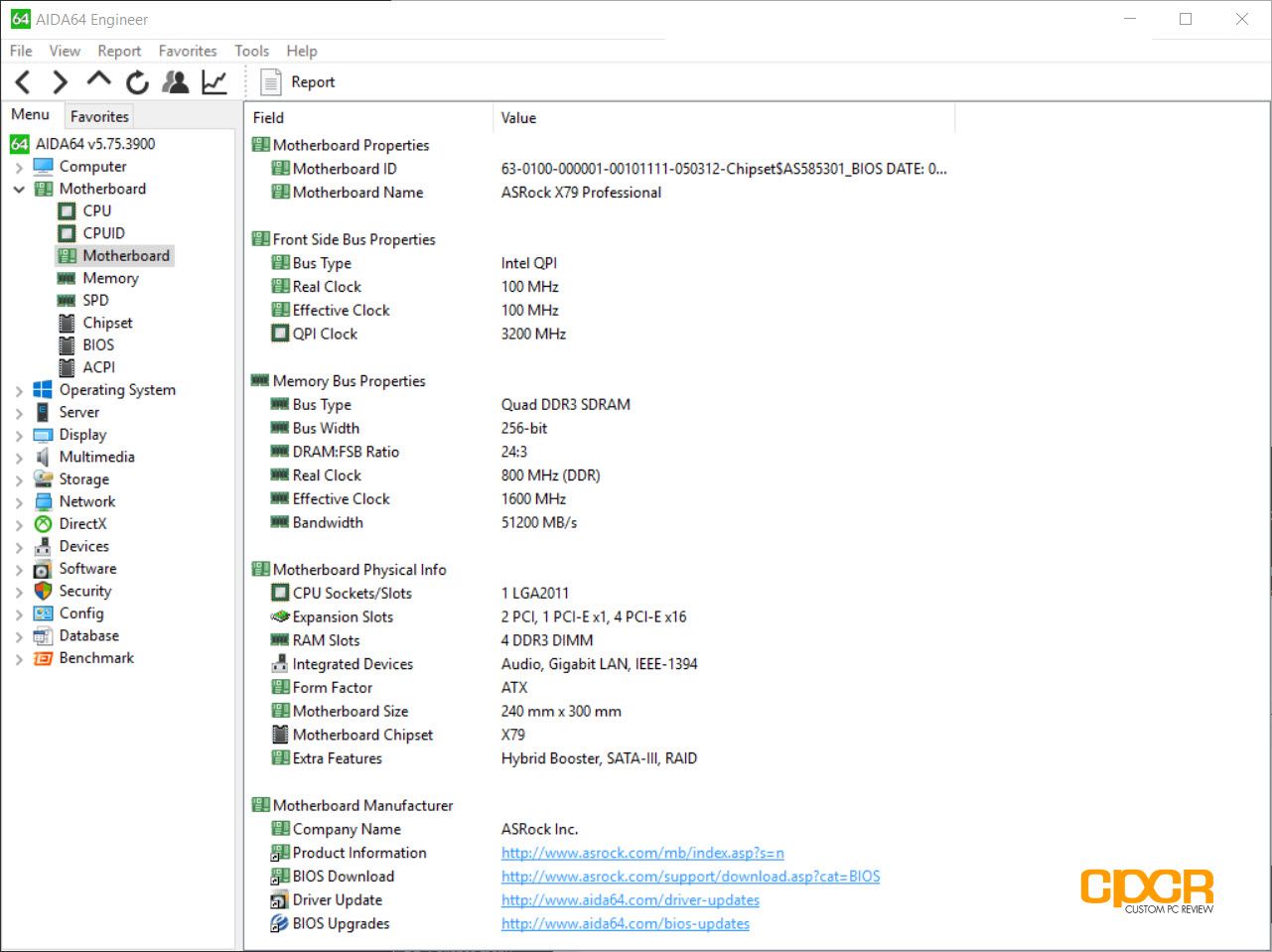Click the Security shield icon
Screen dimensions: 1272x952
(43, 591)
